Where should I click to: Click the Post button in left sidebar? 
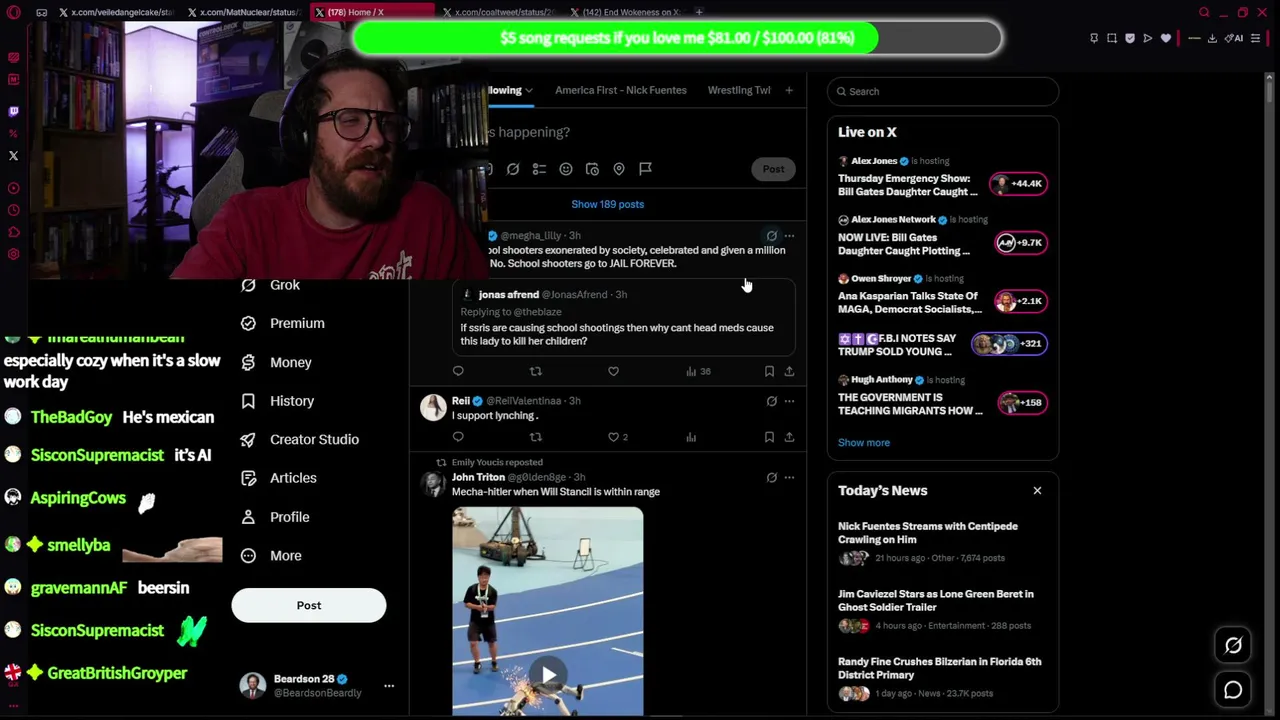pos(309,605)
